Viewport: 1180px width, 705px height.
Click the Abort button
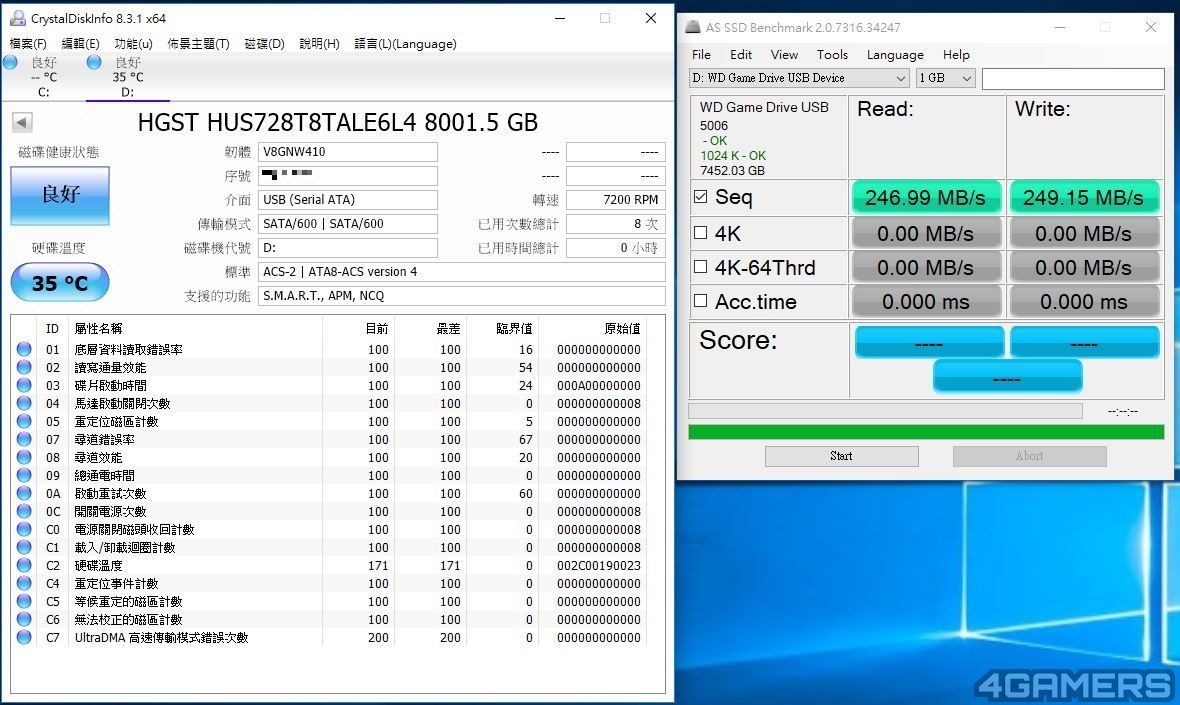tap(1029, 456)
